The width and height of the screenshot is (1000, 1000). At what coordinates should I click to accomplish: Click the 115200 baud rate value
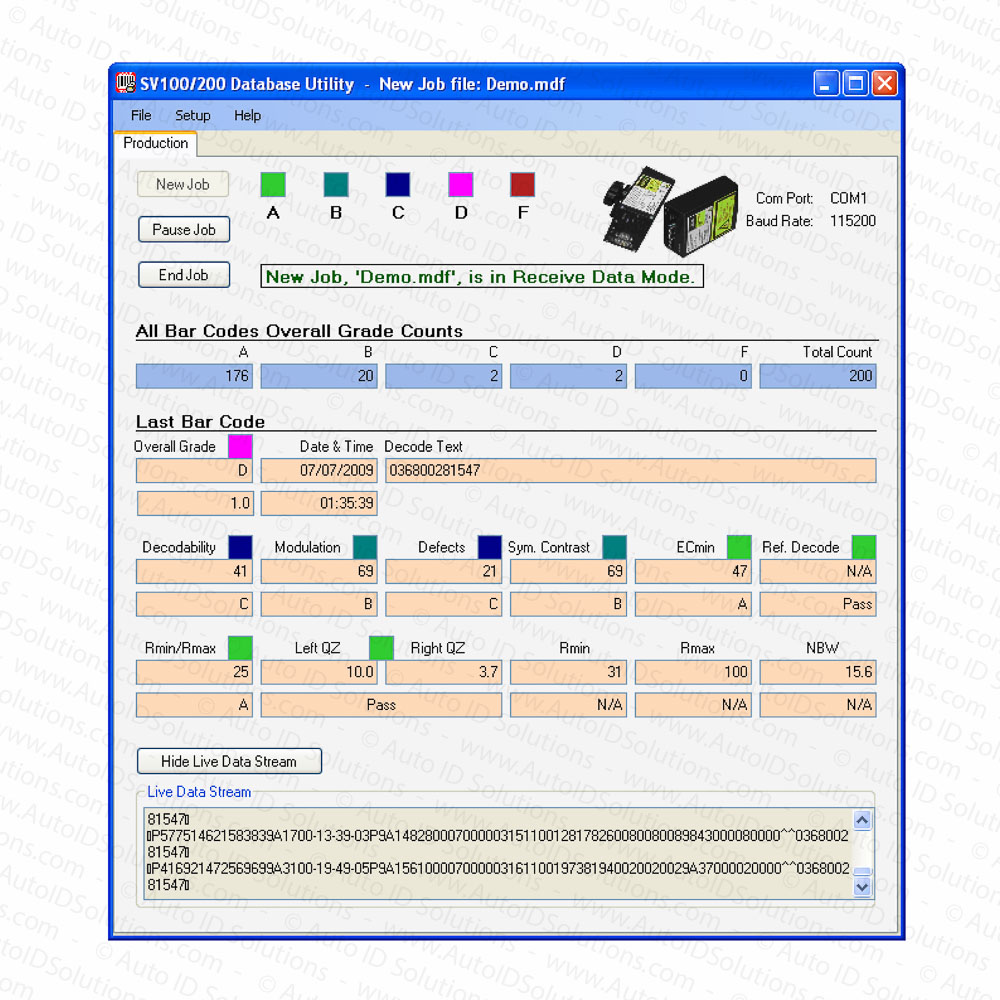click(x=853, y=221)
